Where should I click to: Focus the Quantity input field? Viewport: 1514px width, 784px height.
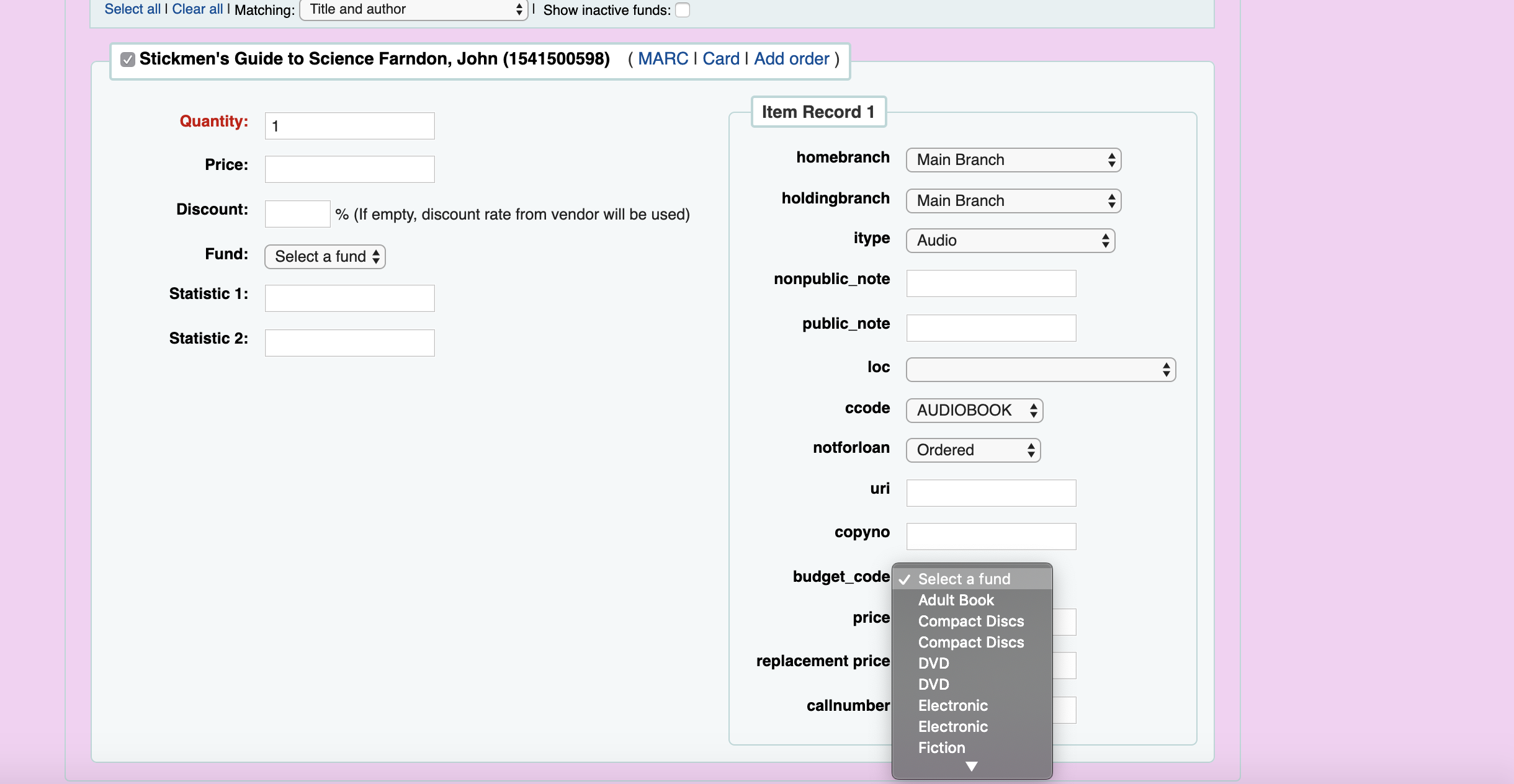point(349,126)
